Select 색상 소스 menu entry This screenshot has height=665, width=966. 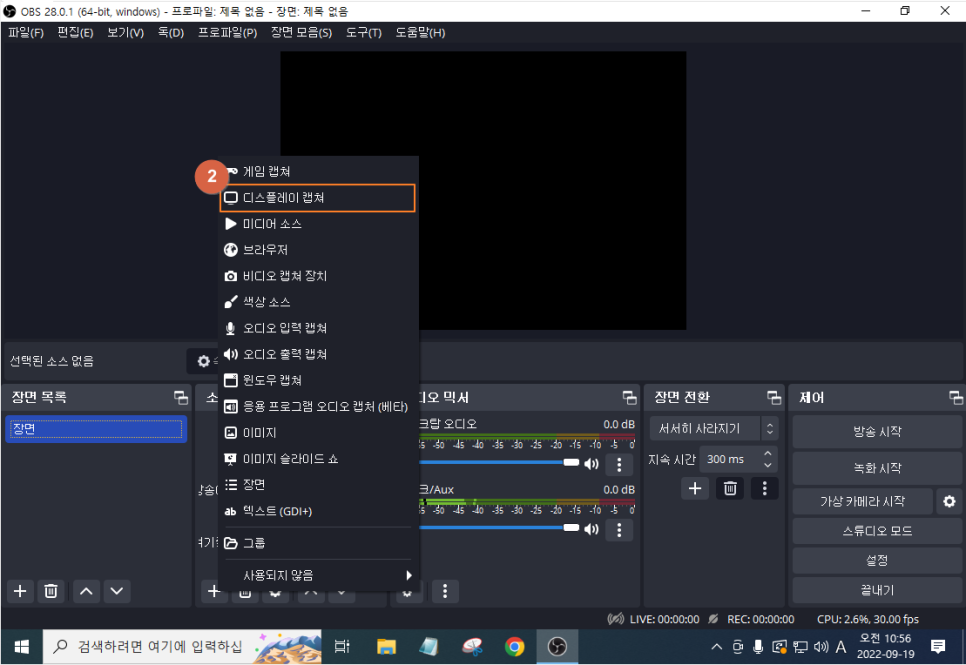pos(318,302)
